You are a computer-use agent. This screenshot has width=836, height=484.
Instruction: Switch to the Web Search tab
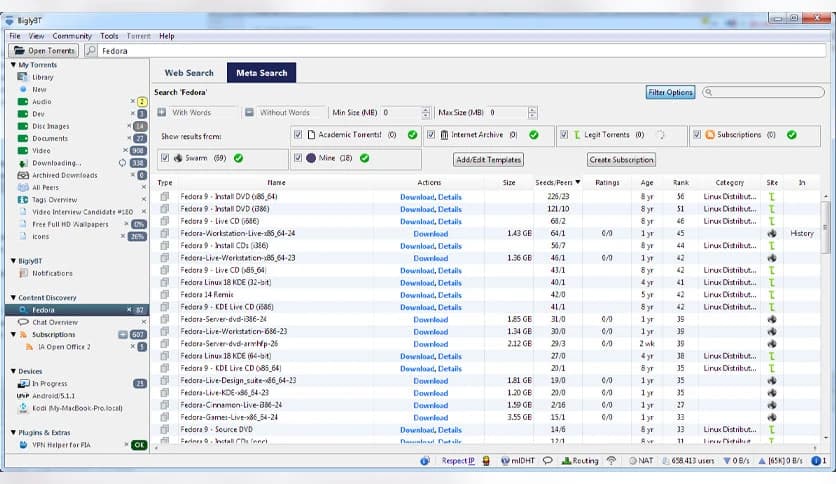(189, 73)
